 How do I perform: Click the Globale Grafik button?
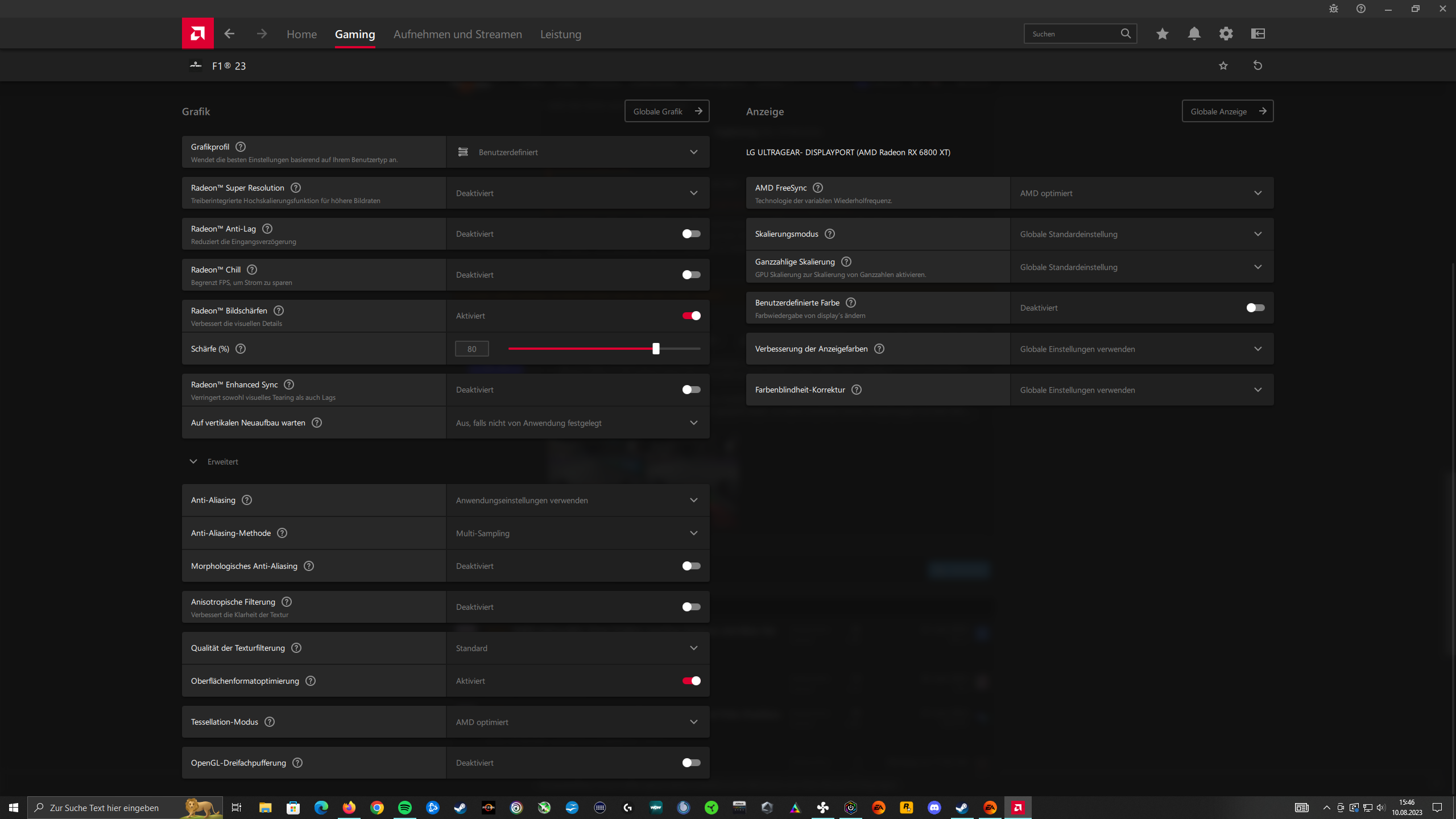[x=667, y=111]
